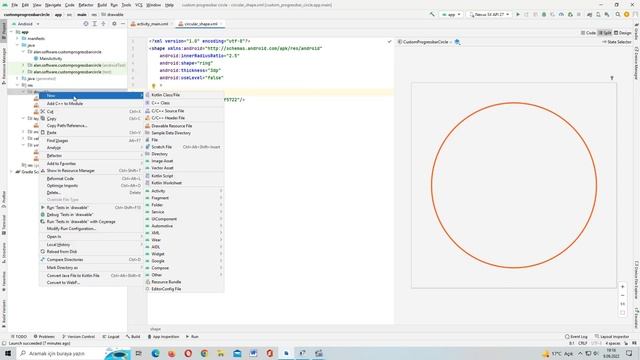Open the Android view selector dropdown

(25, 24)
